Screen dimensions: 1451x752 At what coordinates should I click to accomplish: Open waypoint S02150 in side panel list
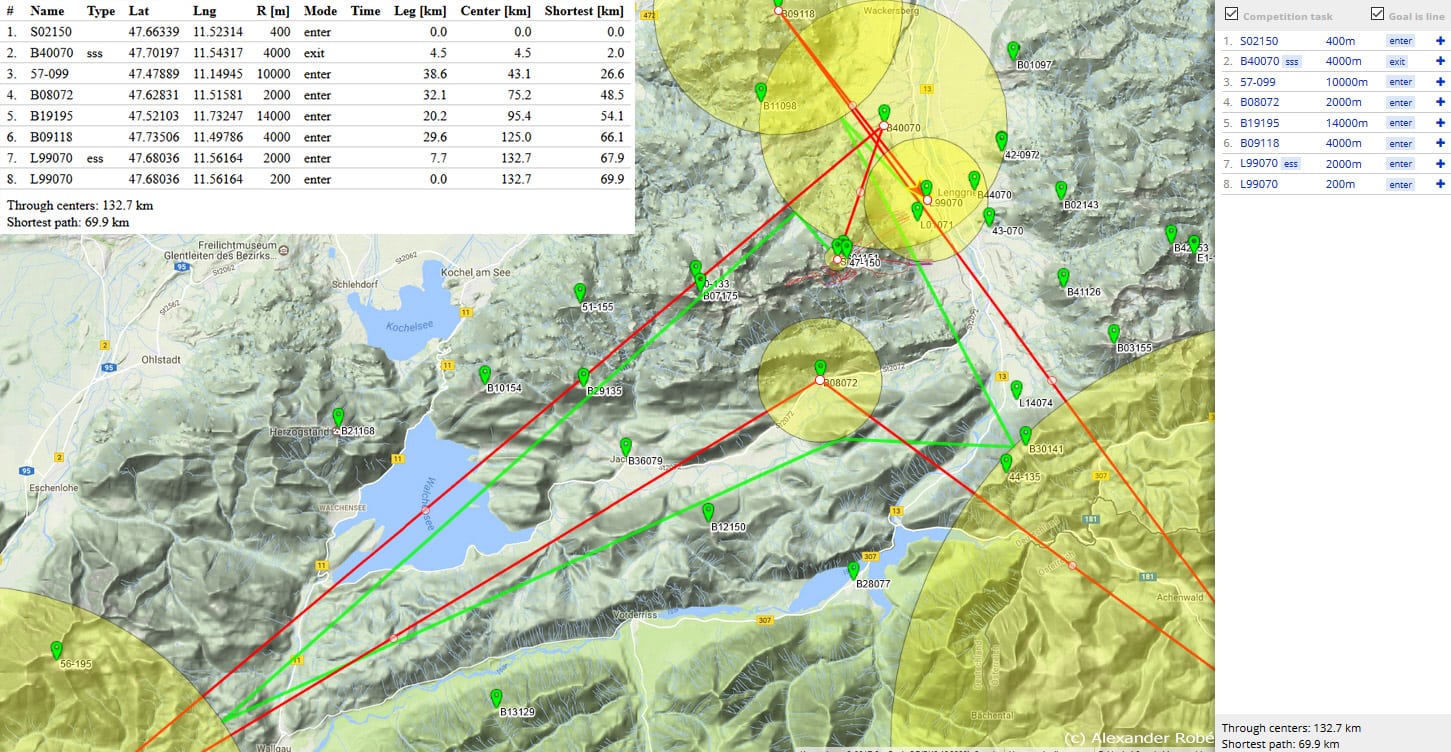[x=1259, y=42]
